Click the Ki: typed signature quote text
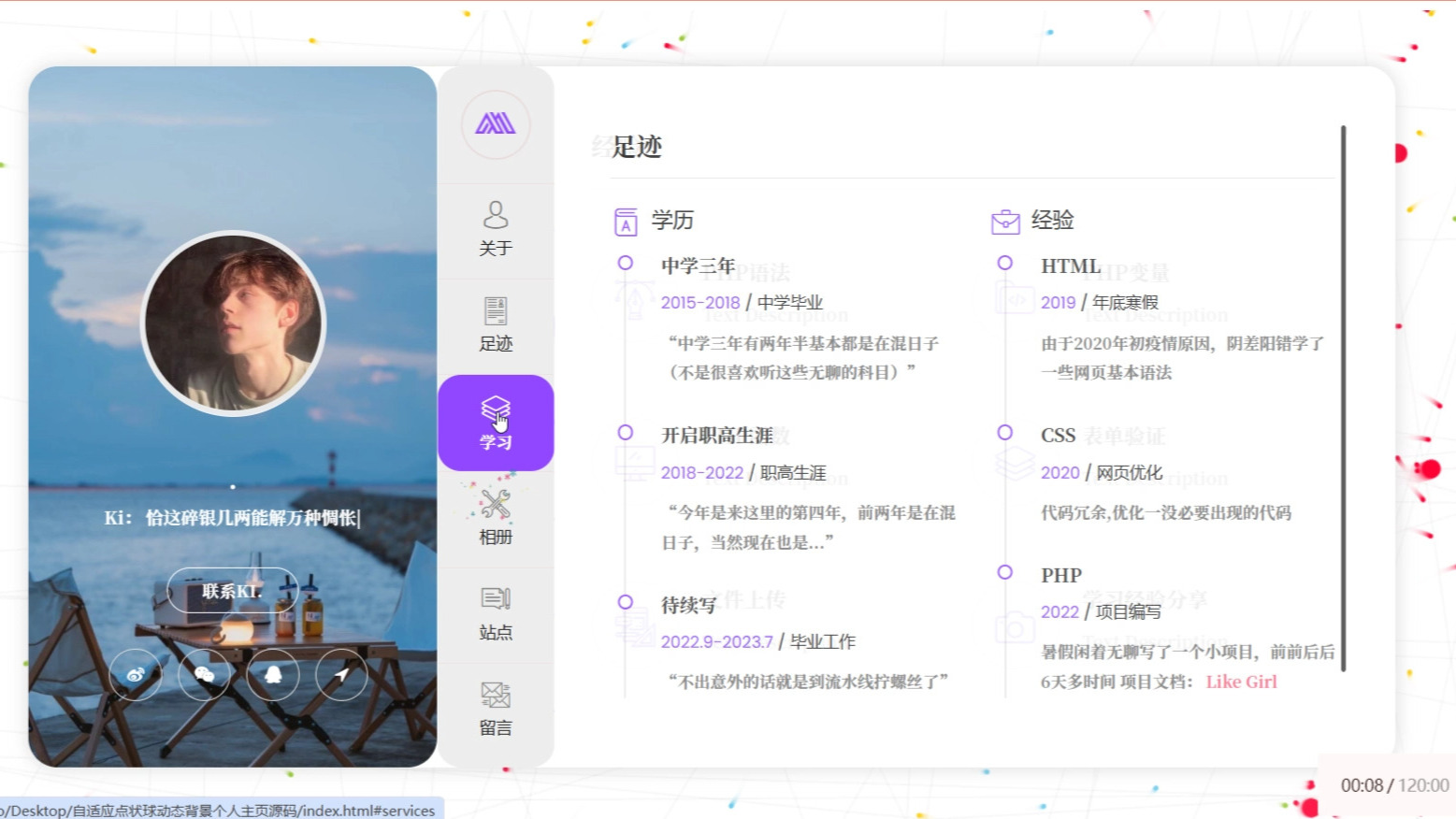 232,518
